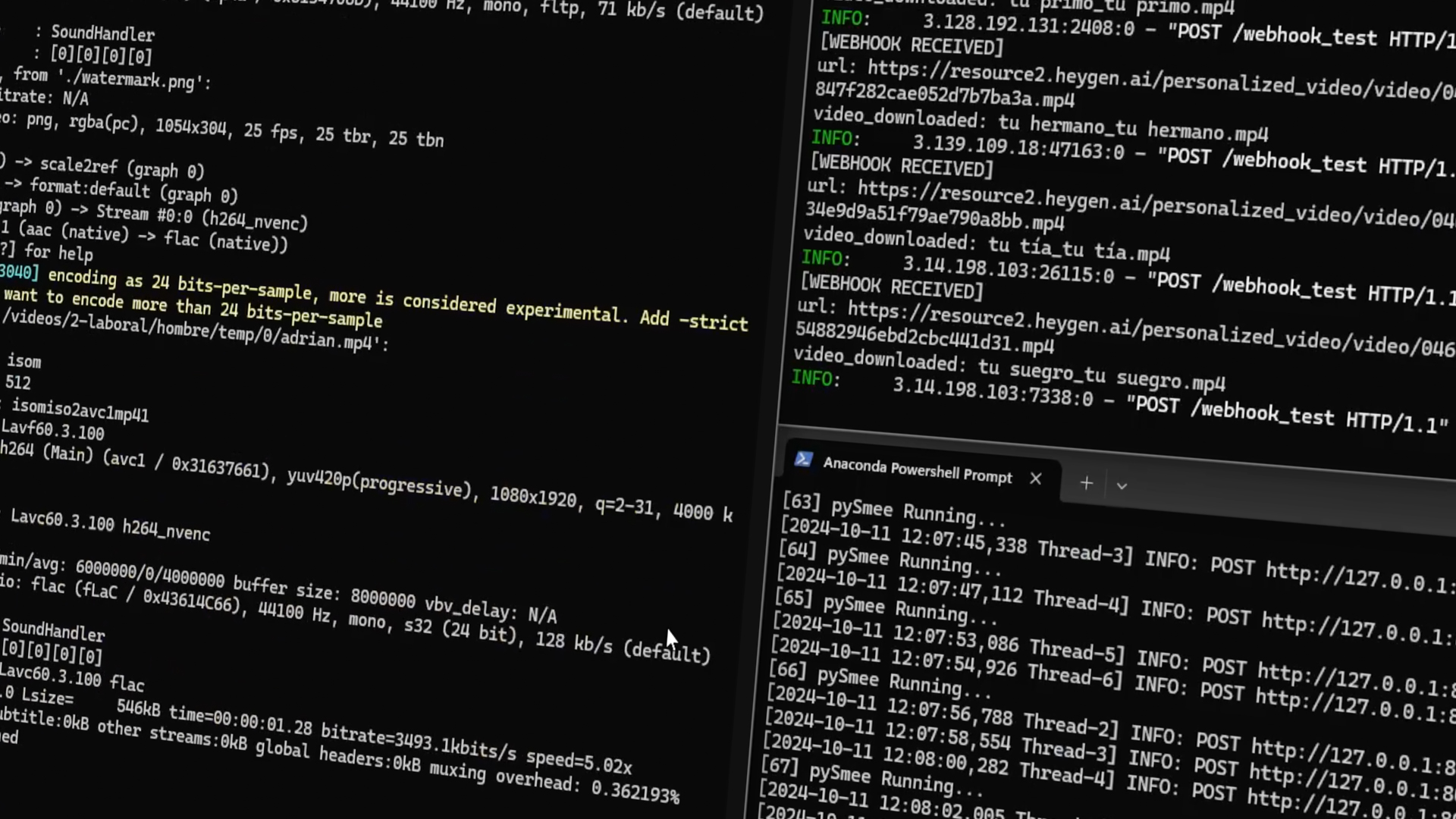The height and width of the screenshot is (819, 1456).
Task: Open a new terminal tab with plus
Action: [x=1086, y=483]
